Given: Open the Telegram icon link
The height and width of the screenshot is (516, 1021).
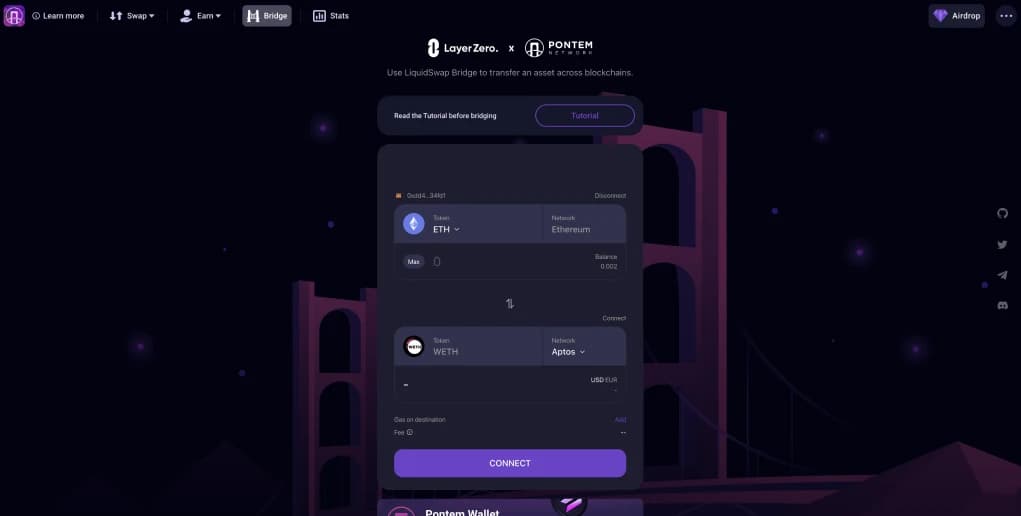Looking at the screenshot, I should 1002,275.
